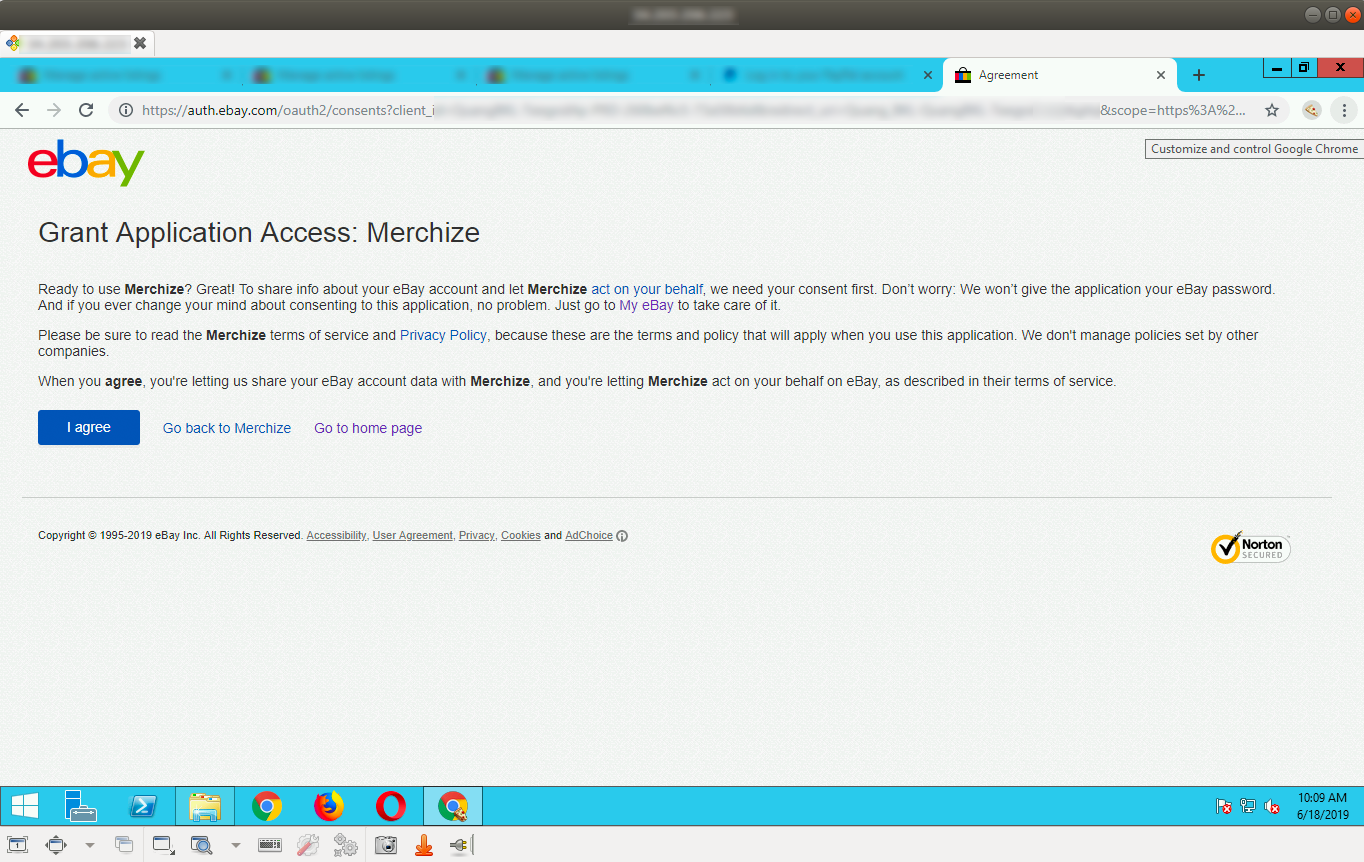Viewport: 1364px width, 862px height.
Task: Follow the Go back to Merchize link
Action: pyautogui.click(x=227, y=428)
